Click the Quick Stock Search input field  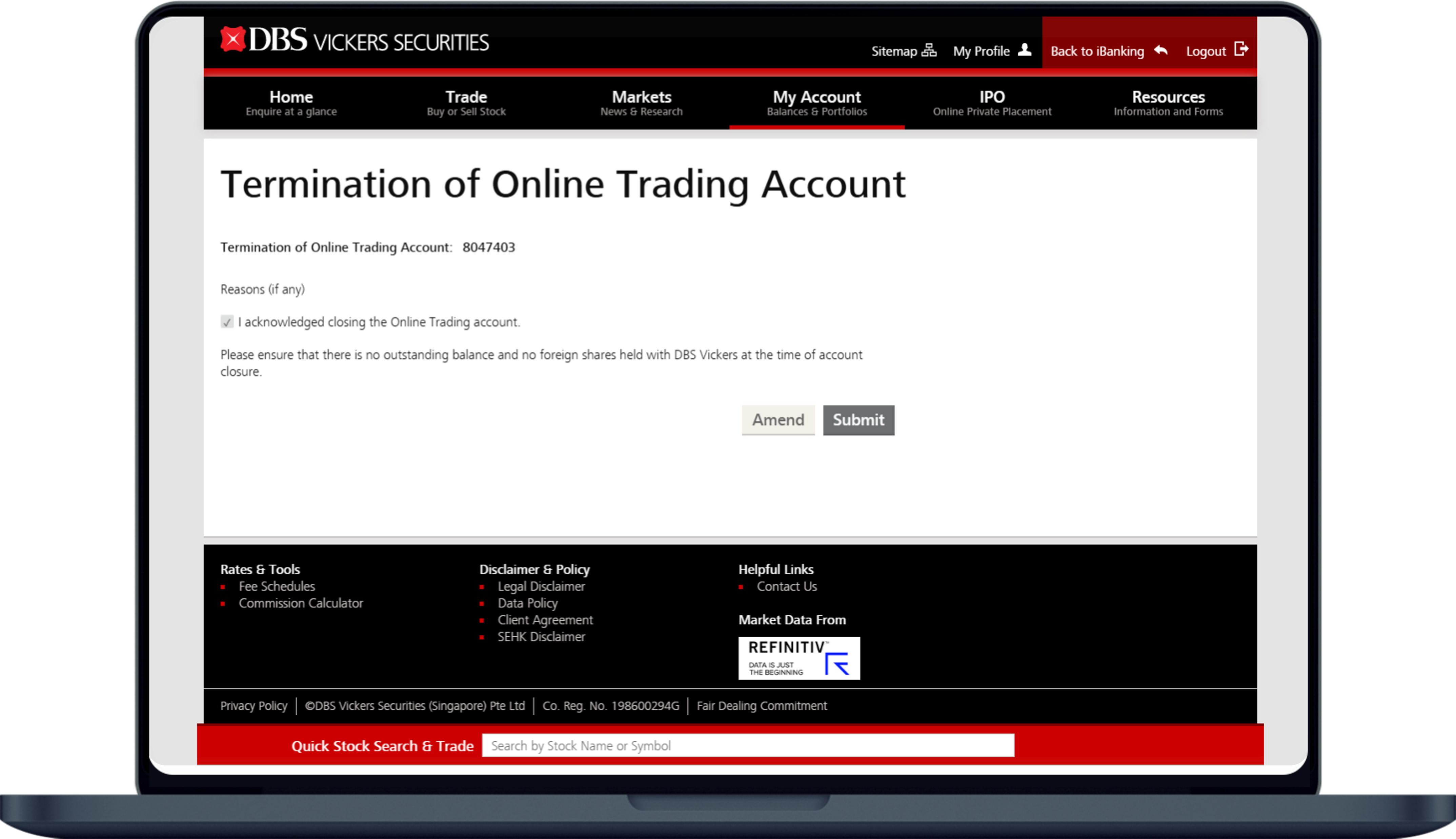click(x=748, y=746)
